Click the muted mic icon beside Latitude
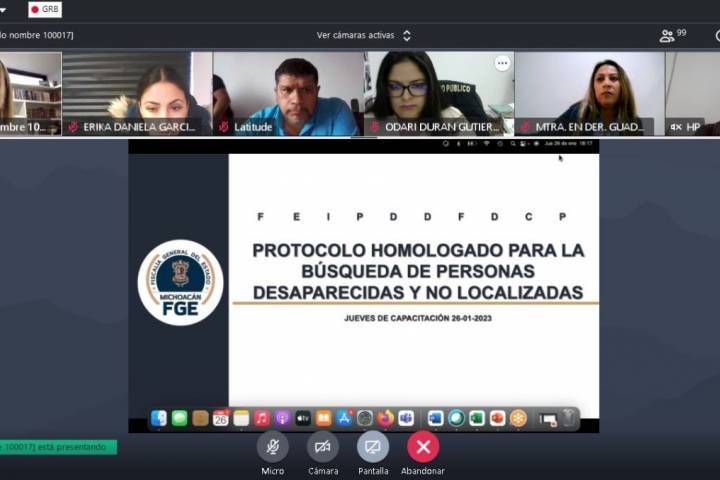720x480 pixels. [x=224, y=127]
